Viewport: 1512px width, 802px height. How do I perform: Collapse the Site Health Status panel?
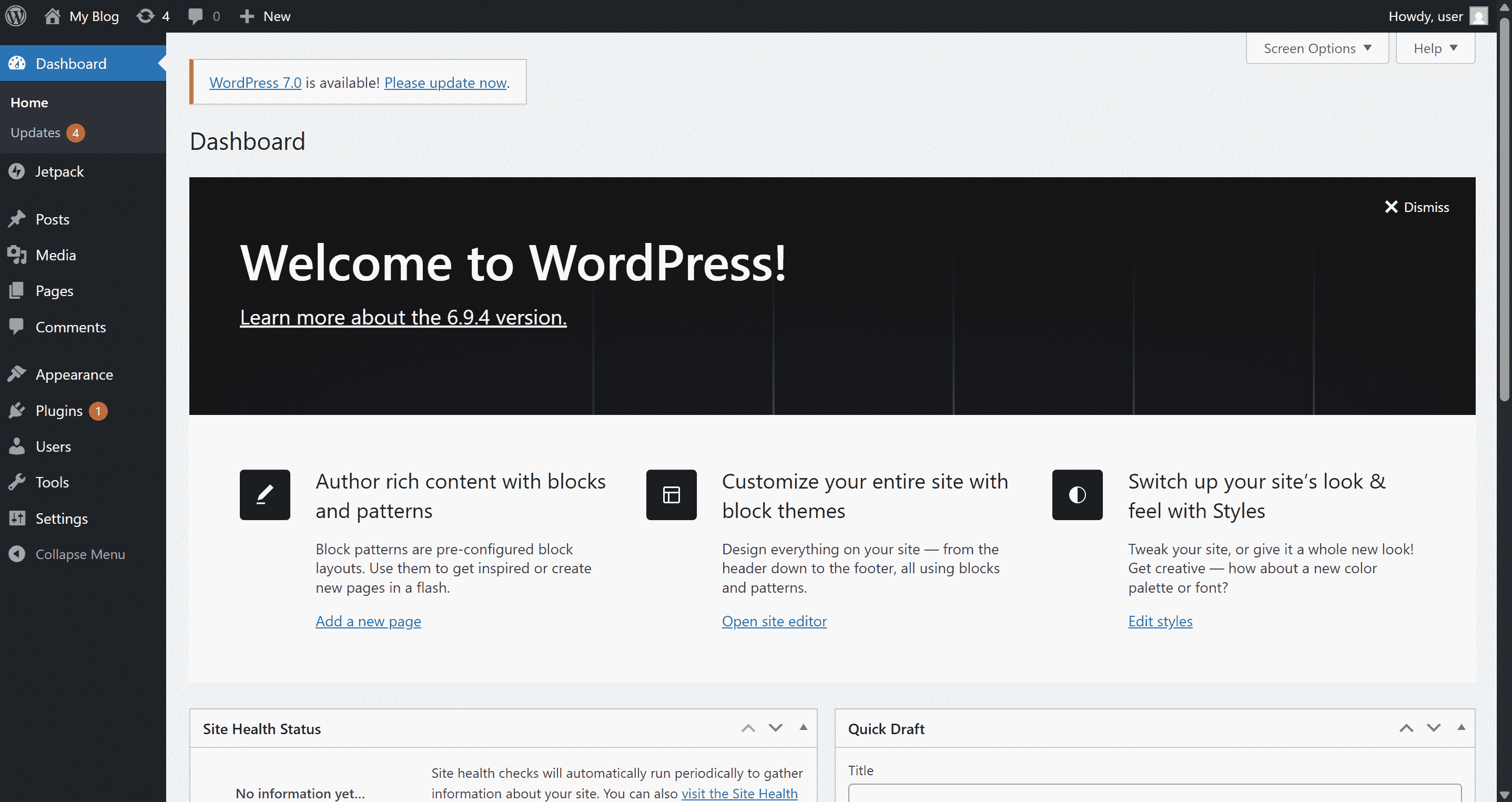coord(803,727)
